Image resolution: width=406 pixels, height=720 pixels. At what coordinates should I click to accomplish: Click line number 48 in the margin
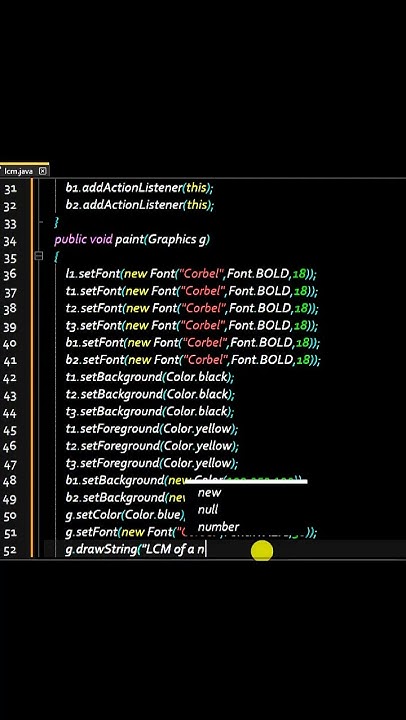(x=10, y=481)
